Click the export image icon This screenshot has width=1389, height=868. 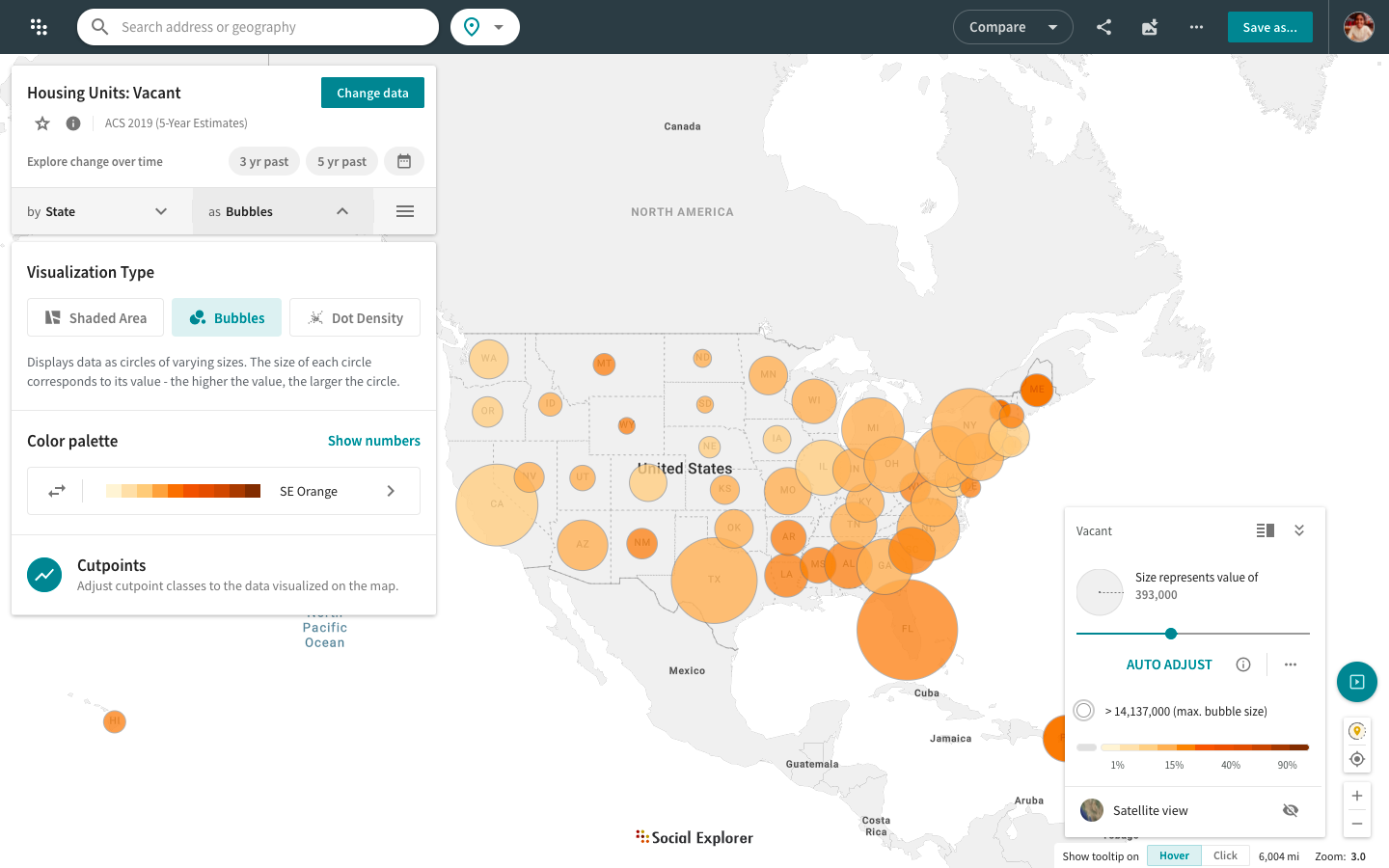(x=1150, y=27)
